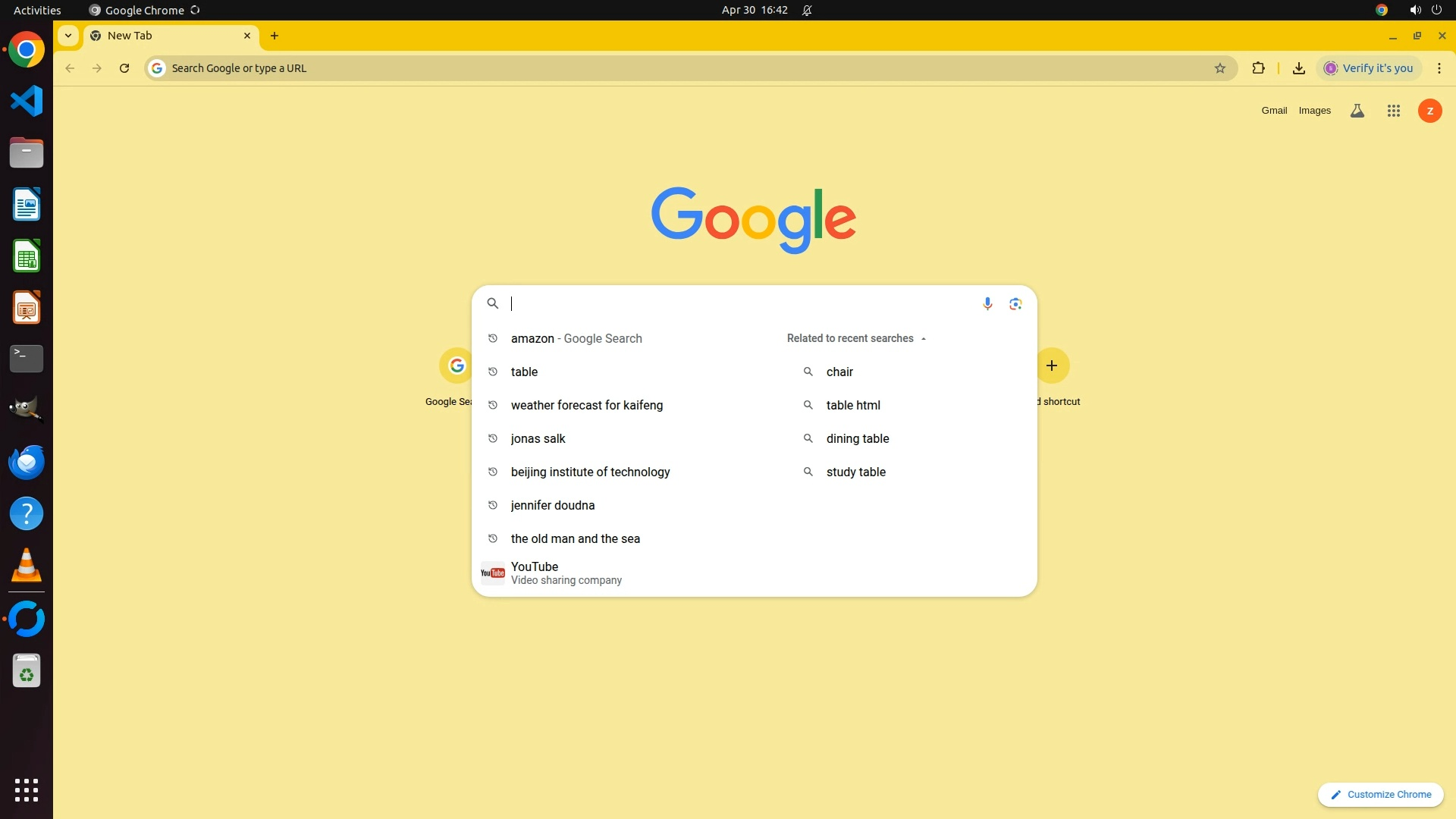The width and height of the screenshot is (1456, 819).
Task: Select the 'dining table' related search
Action: 857,438
